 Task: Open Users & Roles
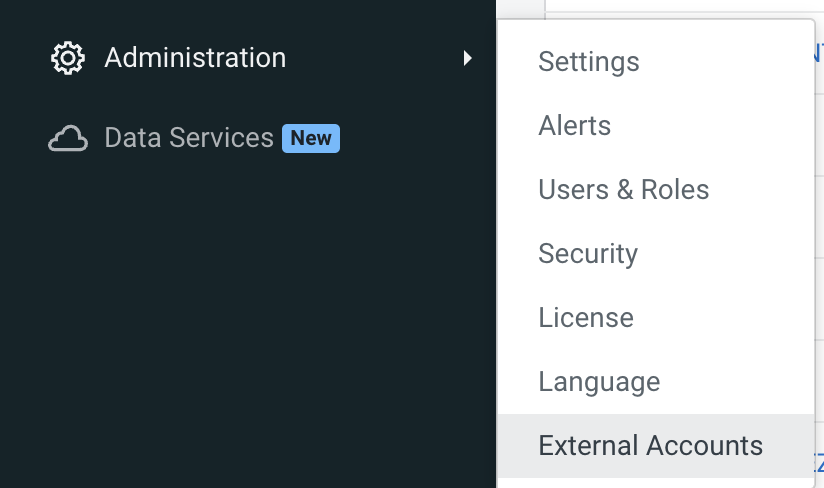click(x=623, y=190)
